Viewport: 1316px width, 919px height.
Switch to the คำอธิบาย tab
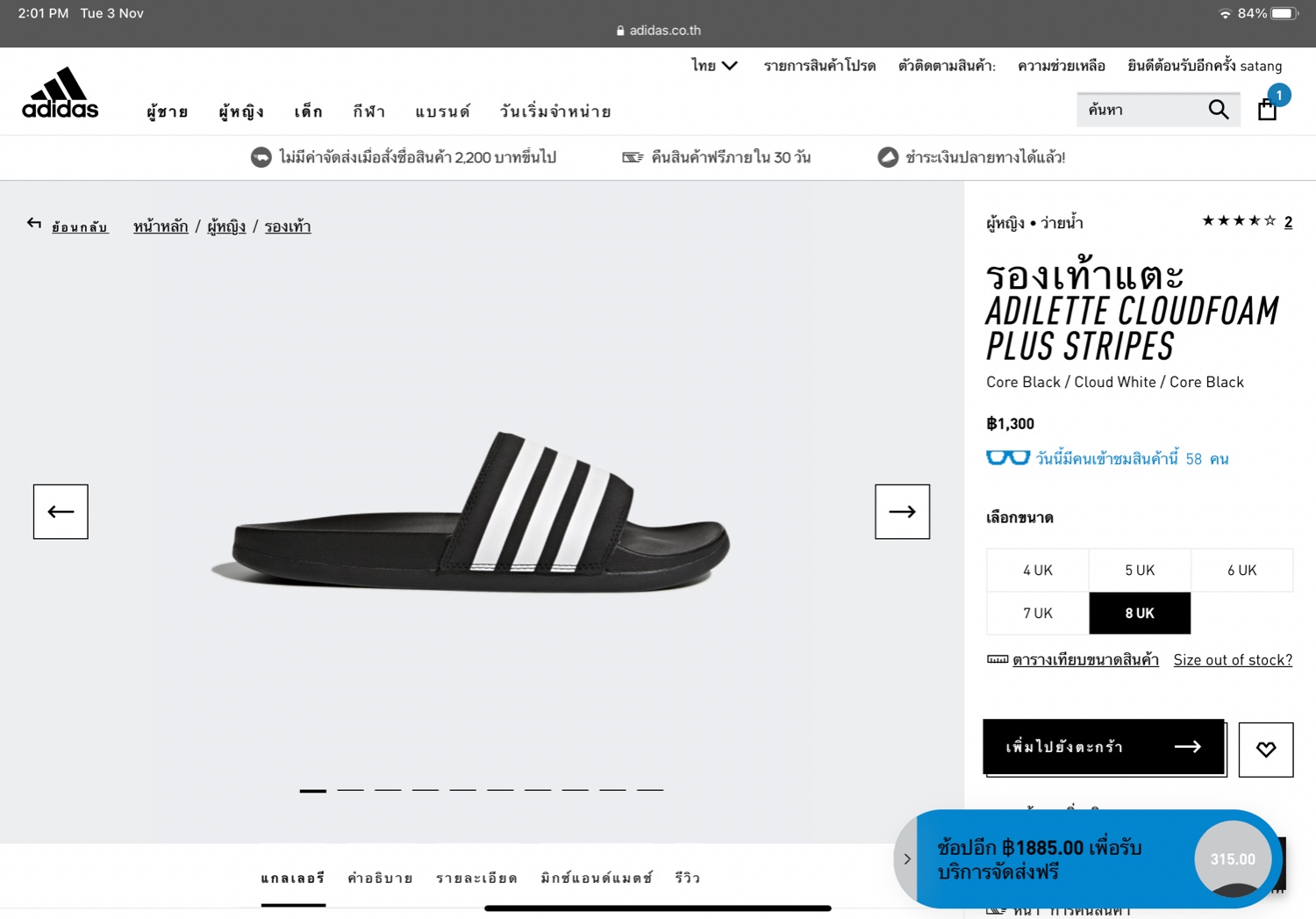point(380,878)
